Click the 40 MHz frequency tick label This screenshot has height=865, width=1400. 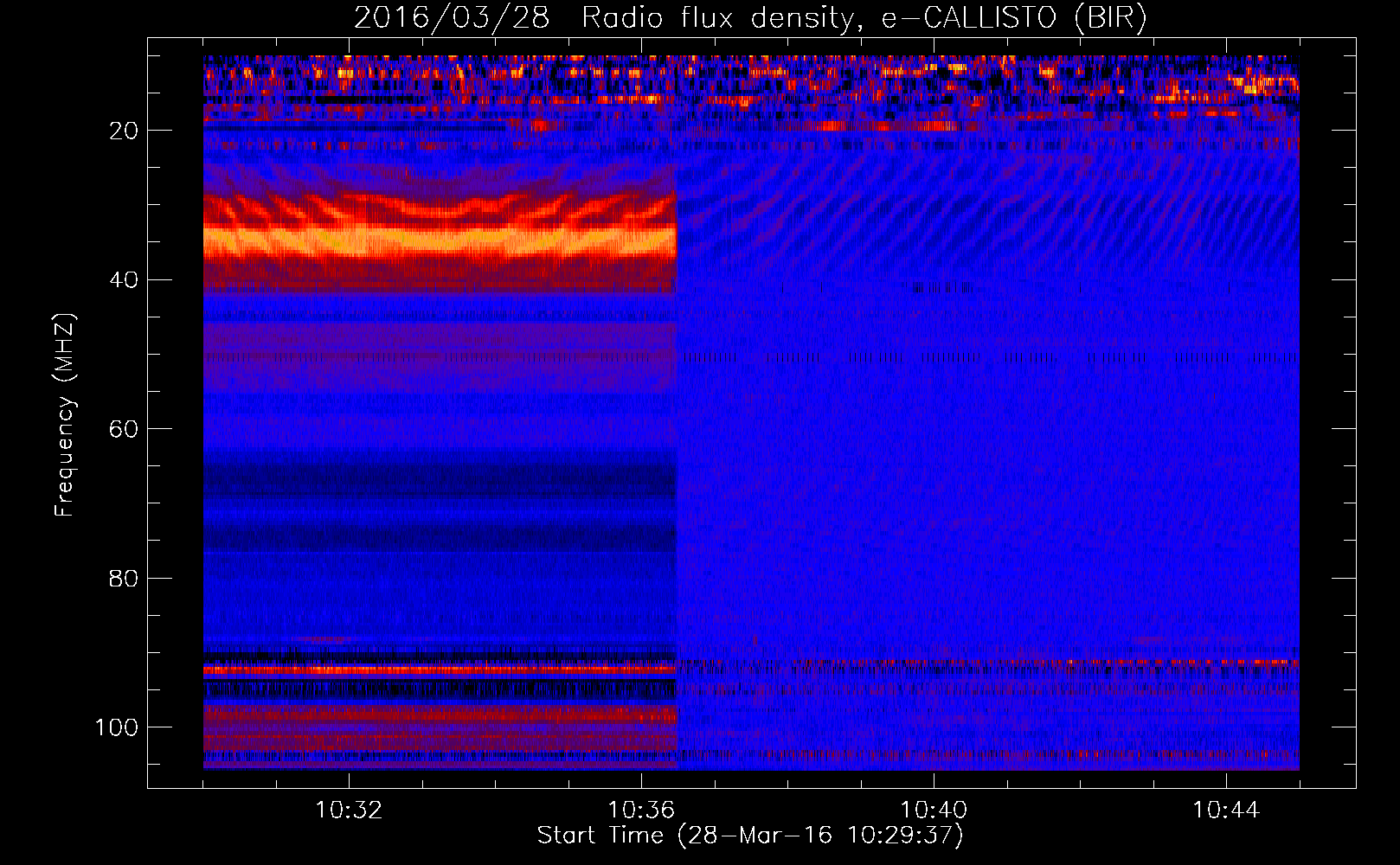[x=124, y=280]
